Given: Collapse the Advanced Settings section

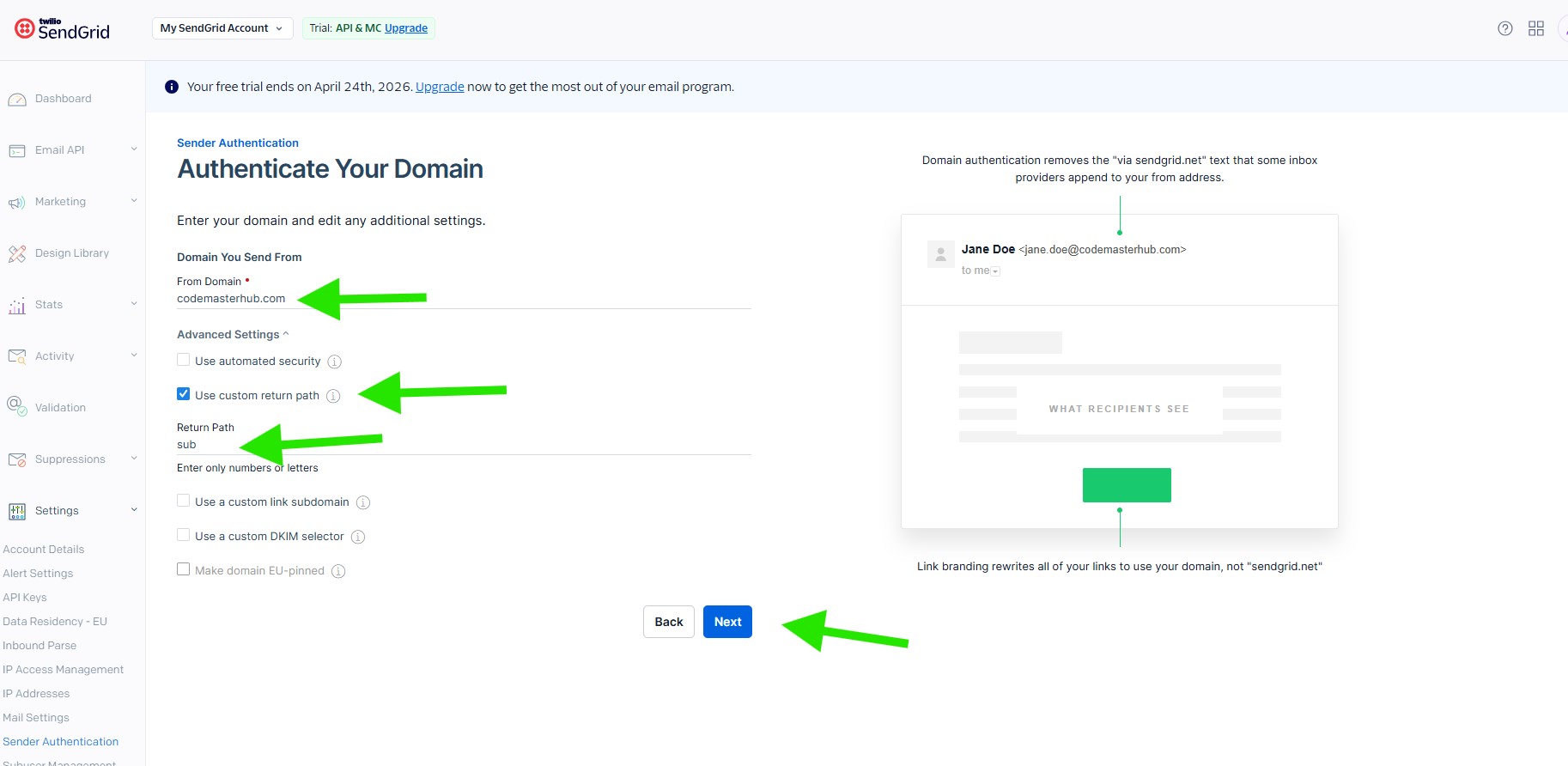Looking at the screenshot, I should pos(233,334).
